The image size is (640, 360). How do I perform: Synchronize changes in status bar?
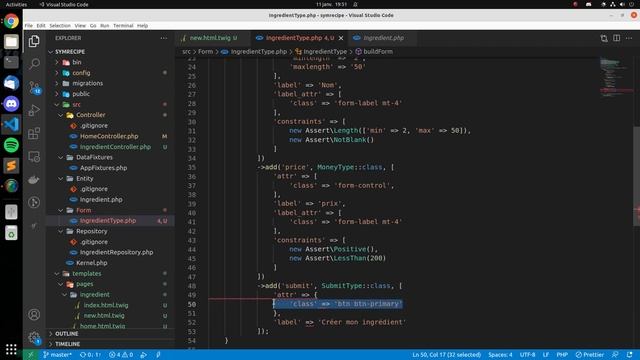90,355
